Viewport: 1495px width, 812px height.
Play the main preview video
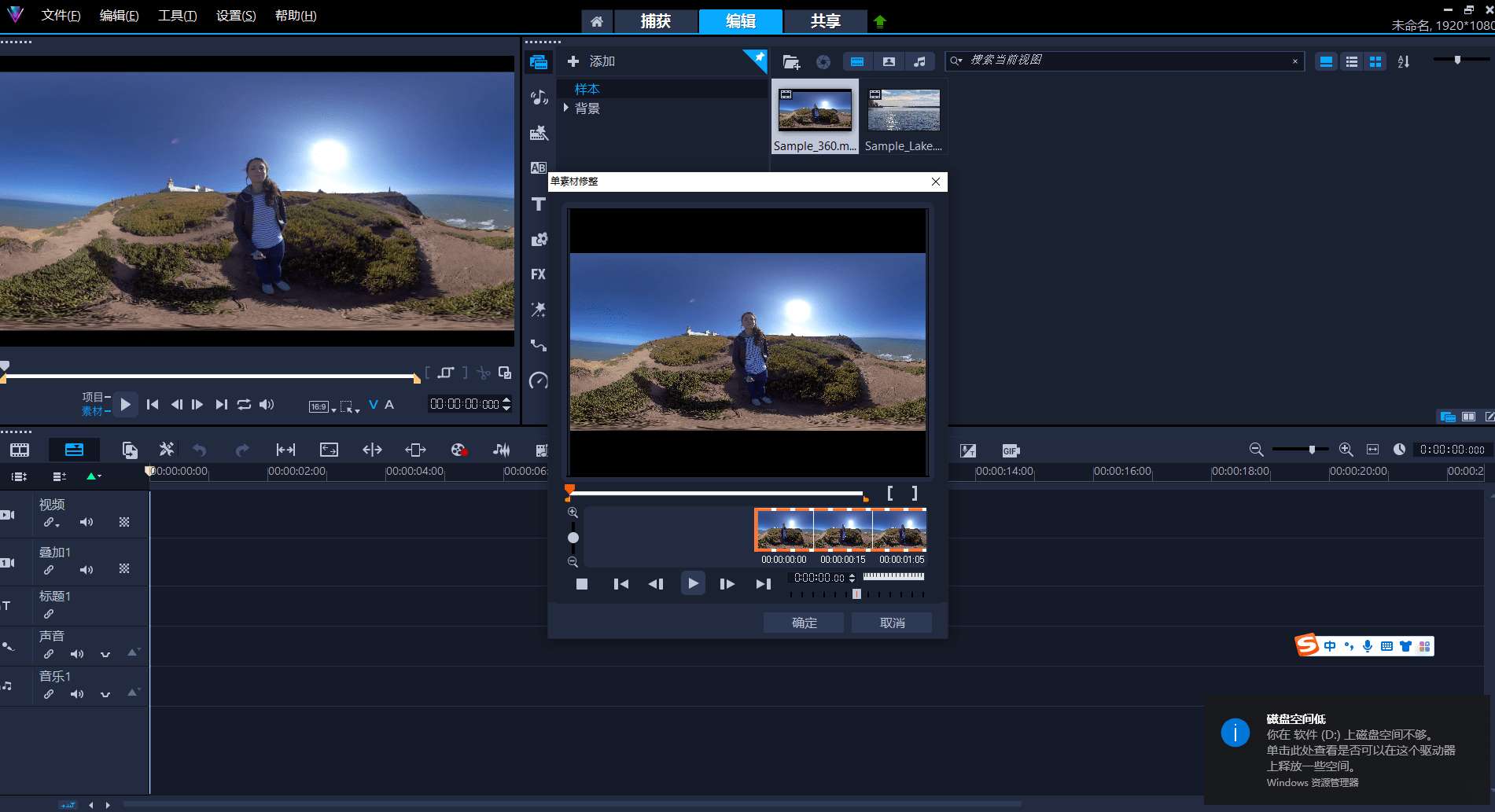[x=125, y=405]
